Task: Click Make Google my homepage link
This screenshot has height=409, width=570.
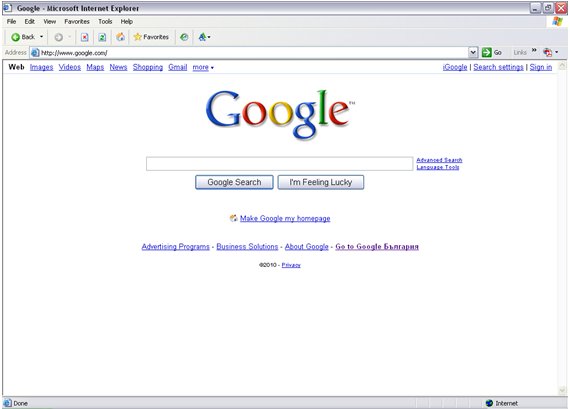Action: tap(285, 218)
